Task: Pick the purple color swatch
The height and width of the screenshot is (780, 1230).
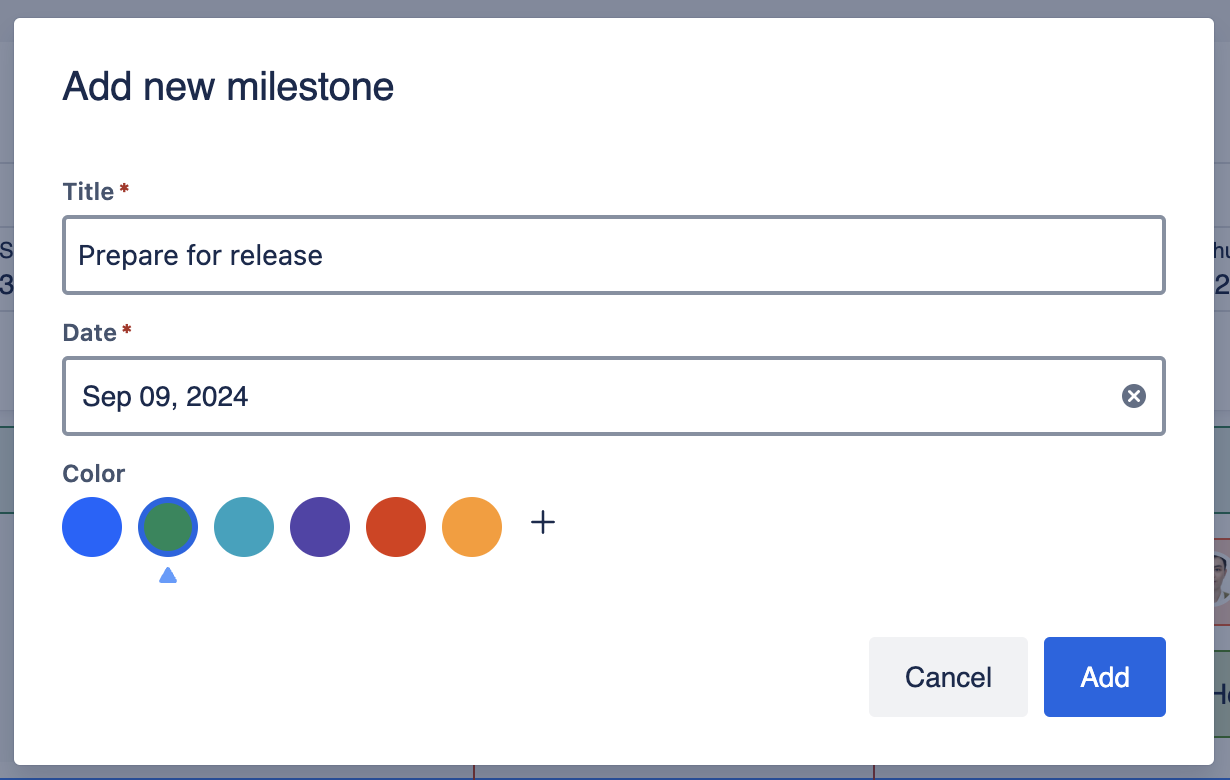Action: 320,527
